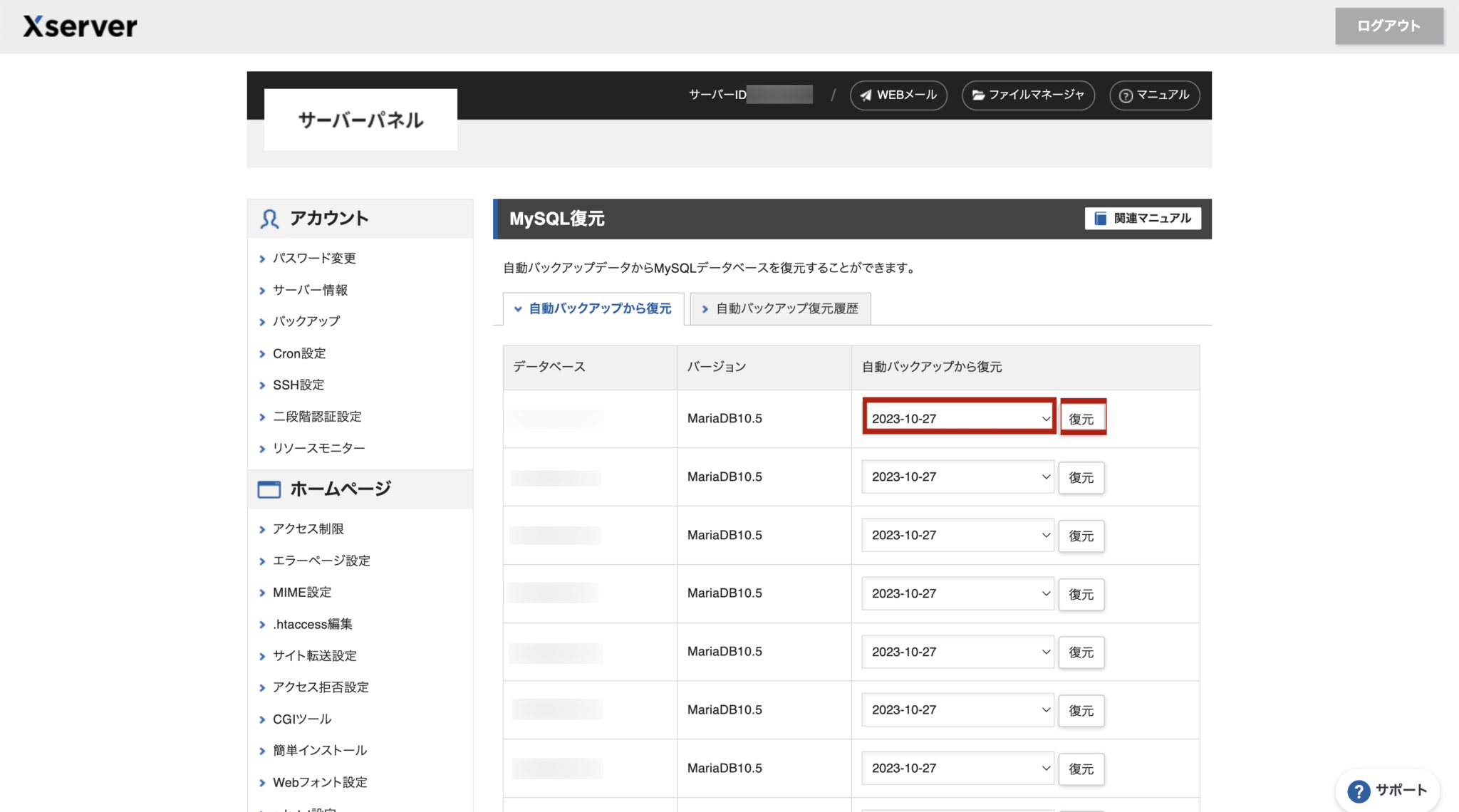The height and width of the screenshot is (812, 1459).
Task: Open パスワード変更 in the sidebar
Action: [x=316, y=258]
